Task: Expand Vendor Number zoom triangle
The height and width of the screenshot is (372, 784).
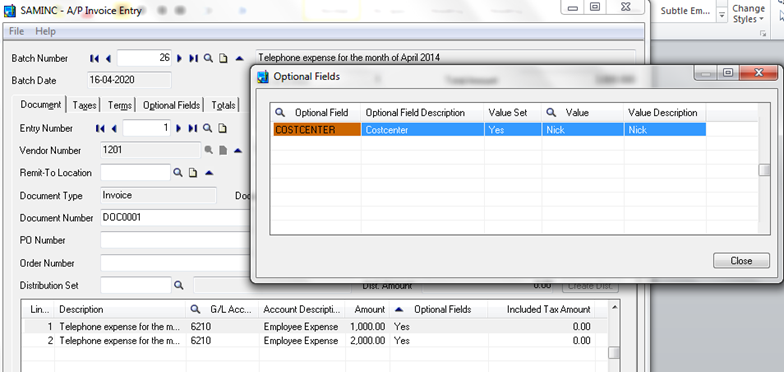Action: [x=238, y=150]
